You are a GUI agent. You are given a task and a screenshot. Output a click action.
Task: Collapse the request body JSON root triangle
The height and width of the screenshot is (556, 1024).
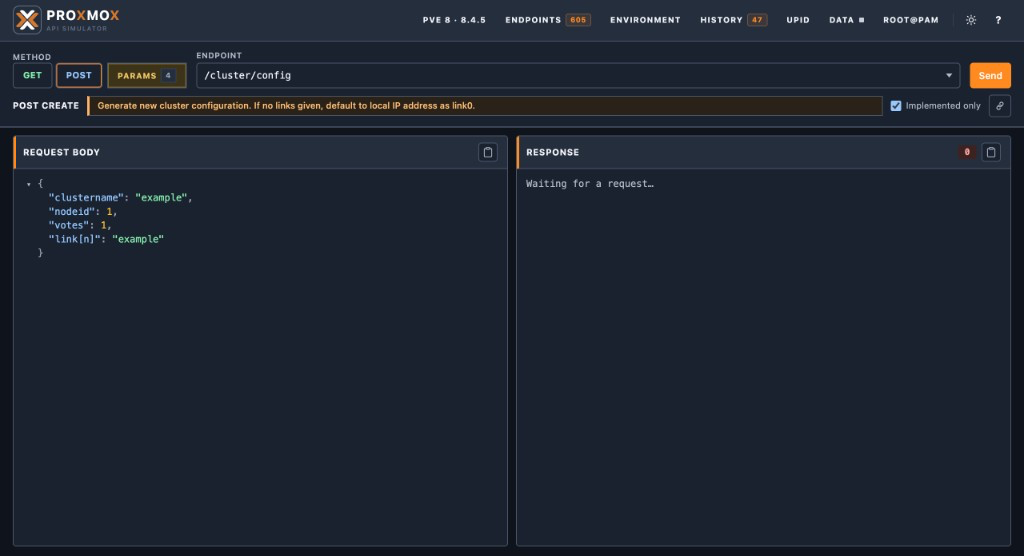[29, 184]
